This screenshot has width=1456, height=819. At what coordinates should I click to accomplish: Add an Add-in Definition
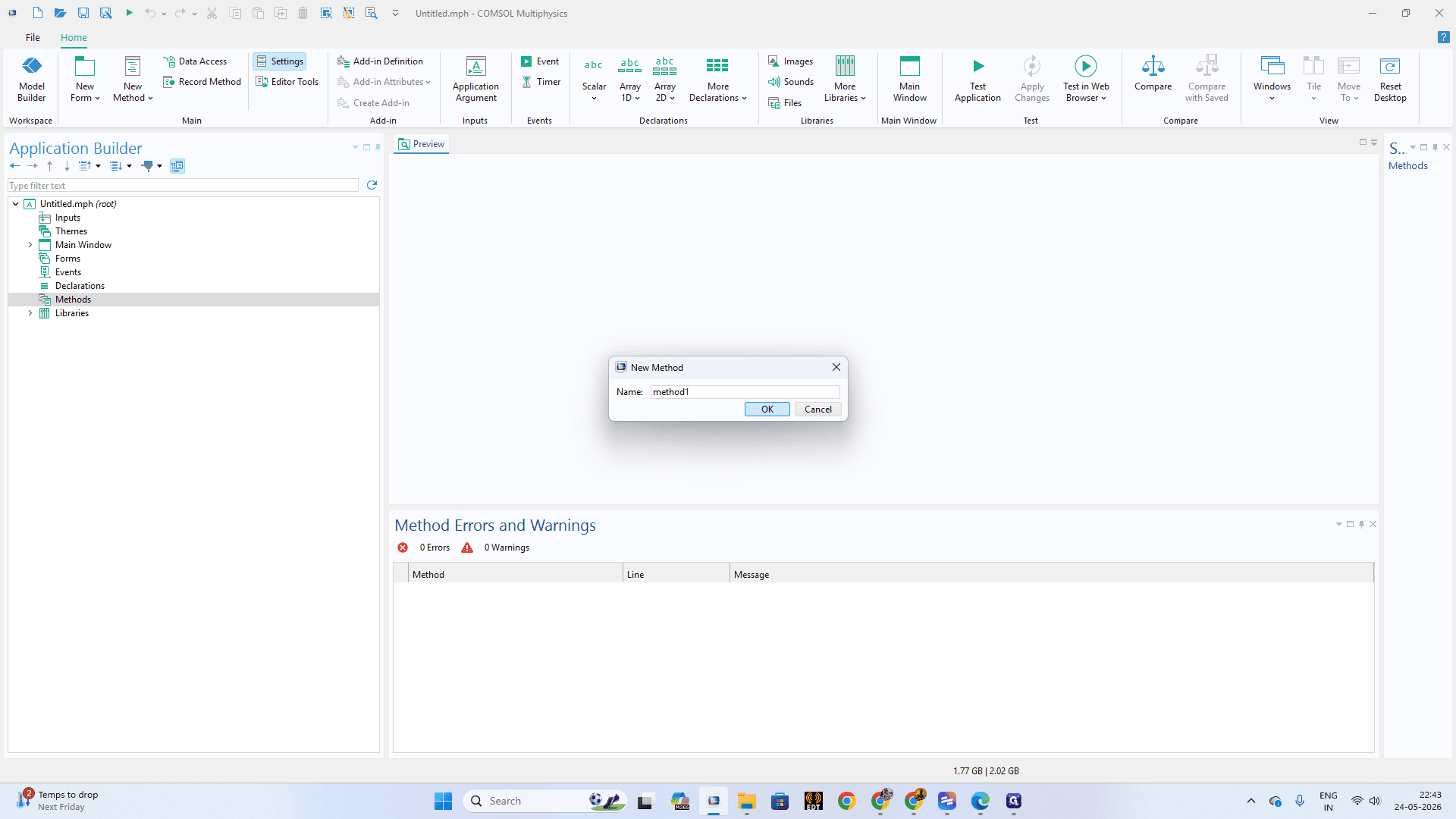pos(380,61)
